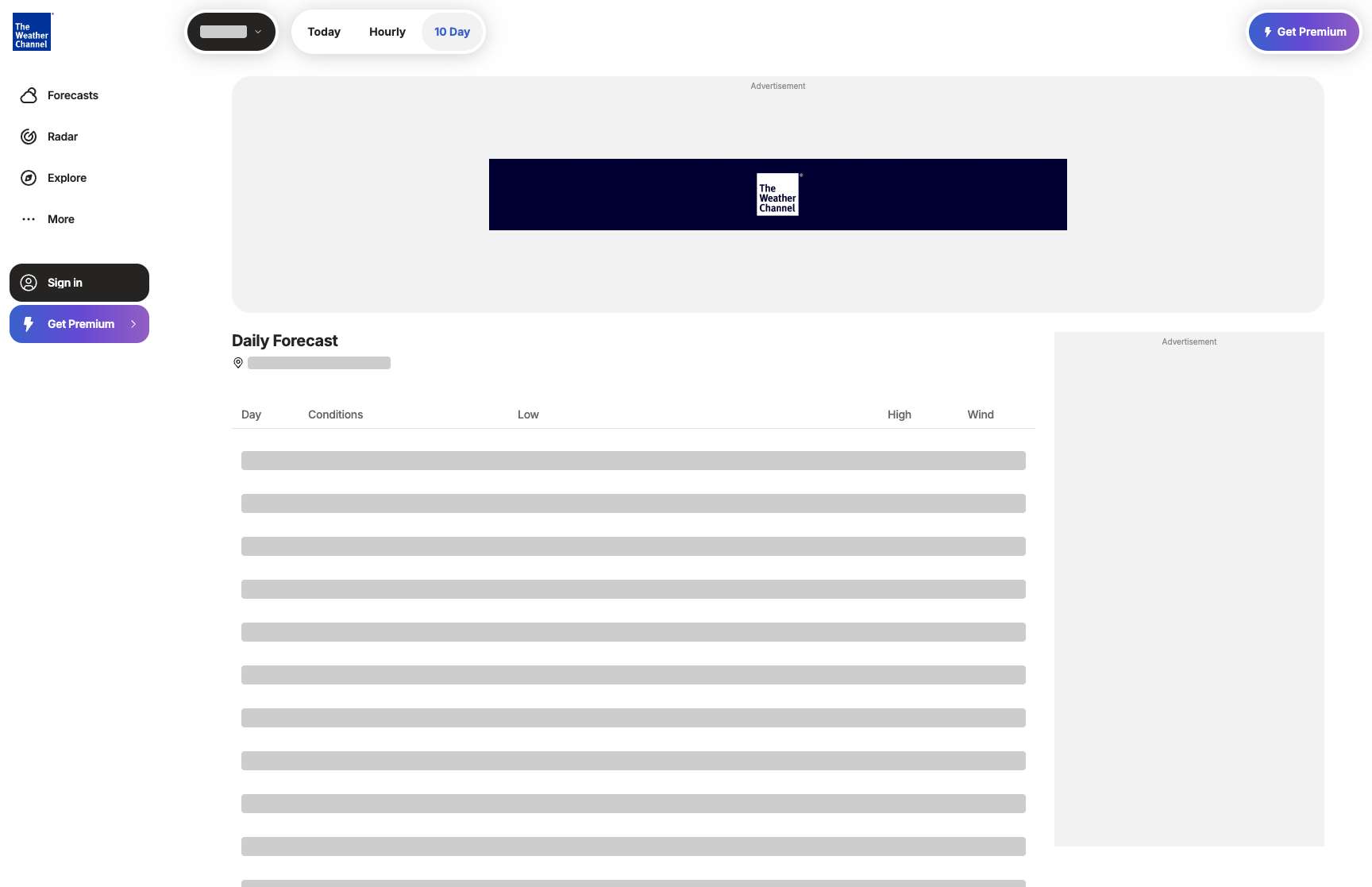Open the Weather Channel banner advertisement

(x=778, y=195)
